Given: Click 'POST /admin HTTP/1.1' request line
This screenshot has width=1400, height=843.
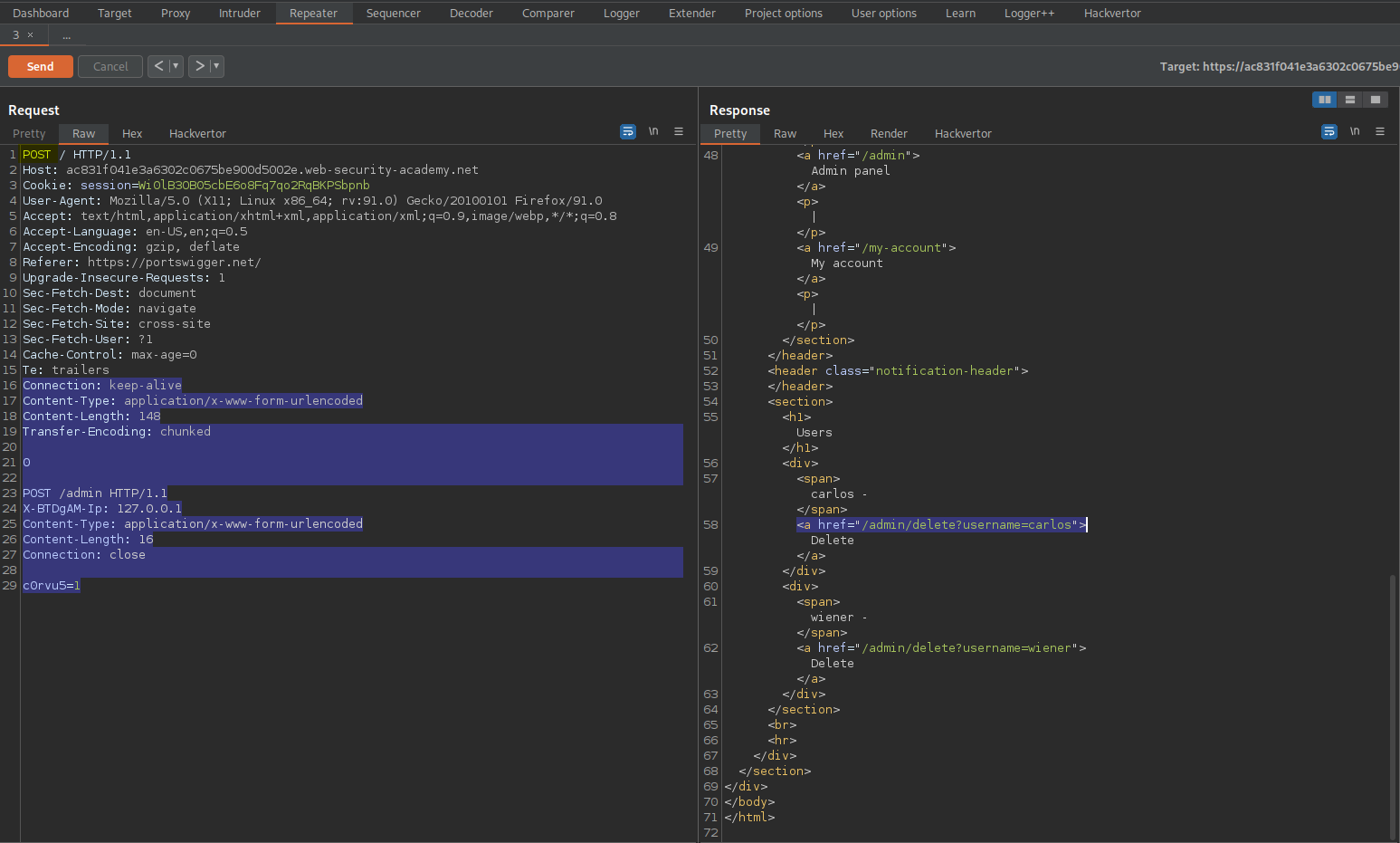Looking at the screenshot, I should point(95,493).
